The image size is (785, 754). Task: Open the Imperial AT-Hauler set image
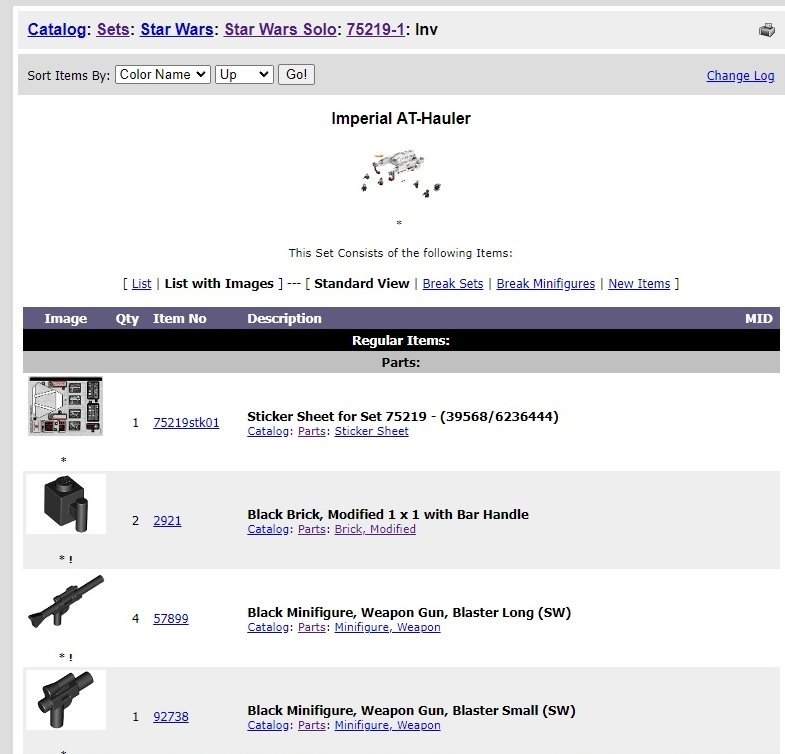400,172
